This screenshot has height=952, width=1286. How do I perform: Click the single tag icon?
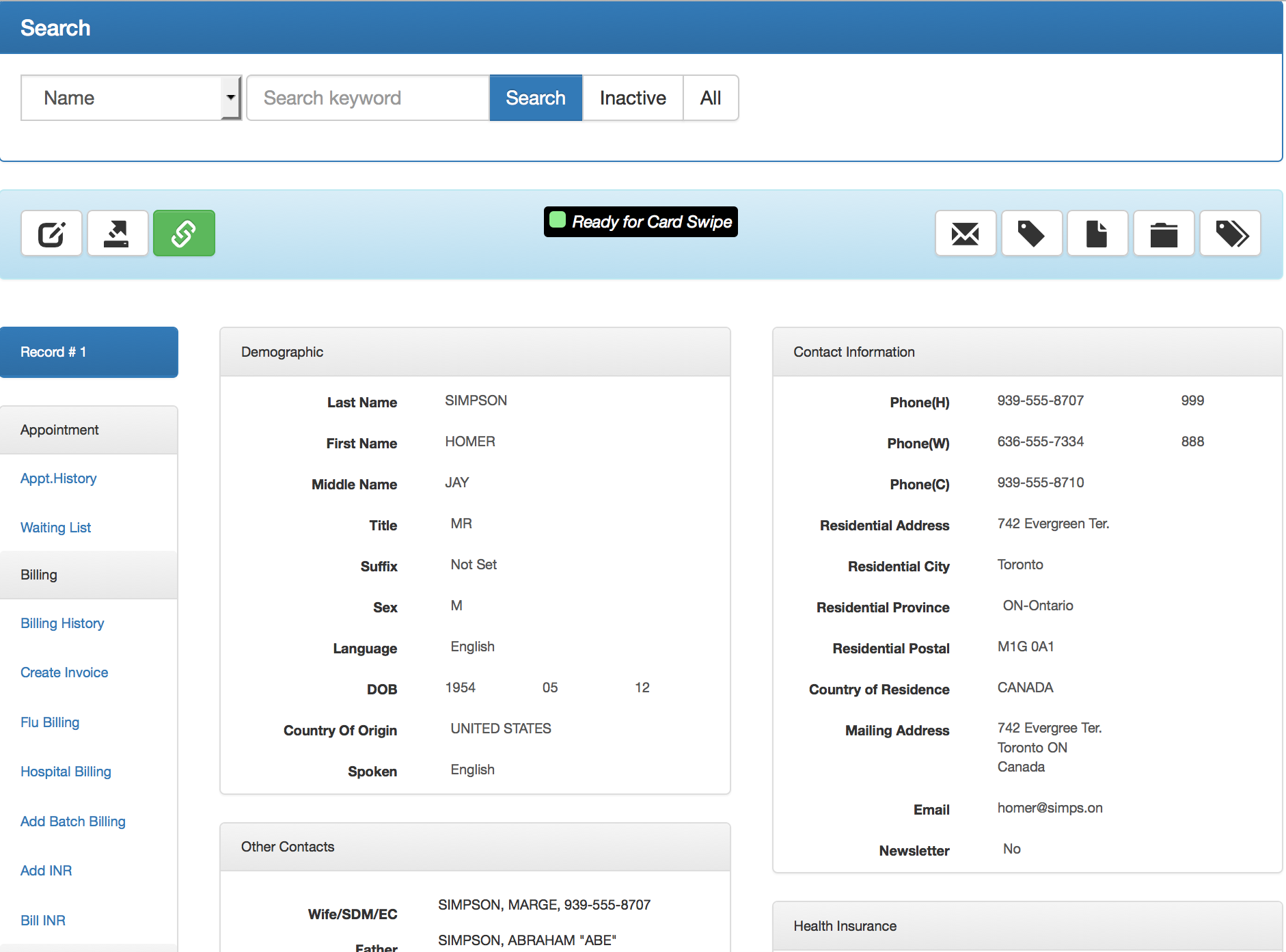(1031, 234)
